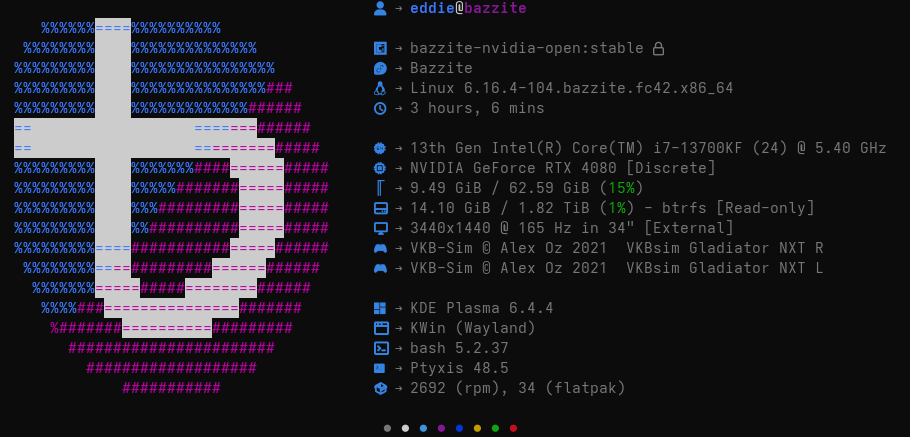This screenshot has height=437, width=910.
Task: Click the text 'Ptyxis 48.5'
Action: [459, 368]
